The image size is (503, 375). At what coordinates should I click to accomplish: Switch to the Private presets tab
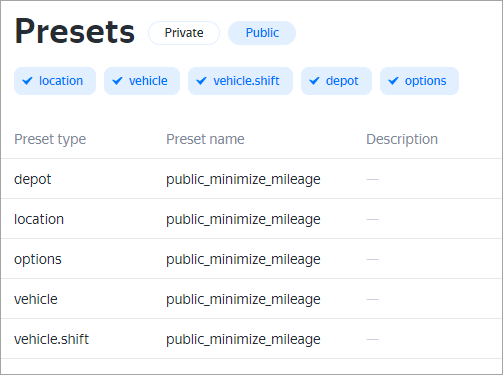point(184,33)
